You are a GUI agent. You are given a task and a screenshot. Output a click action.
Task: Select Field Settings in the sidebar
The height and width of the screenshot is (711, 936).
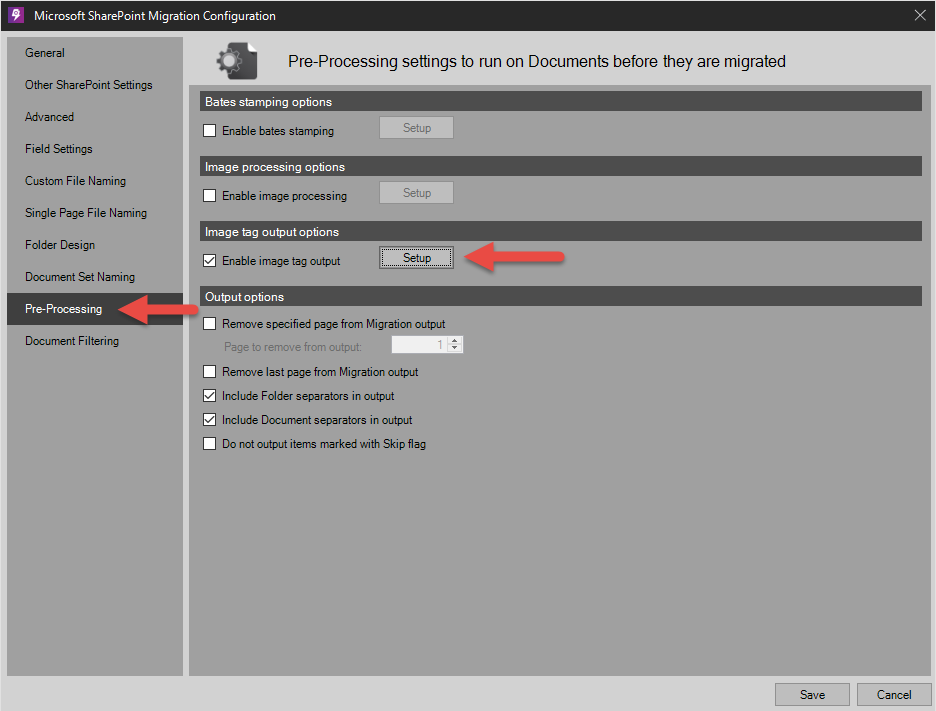click(x=95, y=149)
